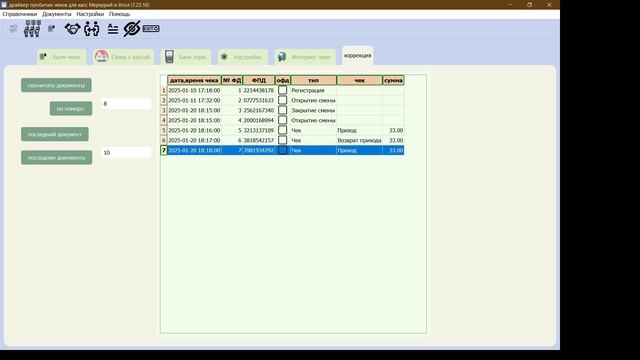Viewport: 640px width, 360px height.
Task: Switch to the 'Интернет чеки' tab
Action: [x=305, y=57]
